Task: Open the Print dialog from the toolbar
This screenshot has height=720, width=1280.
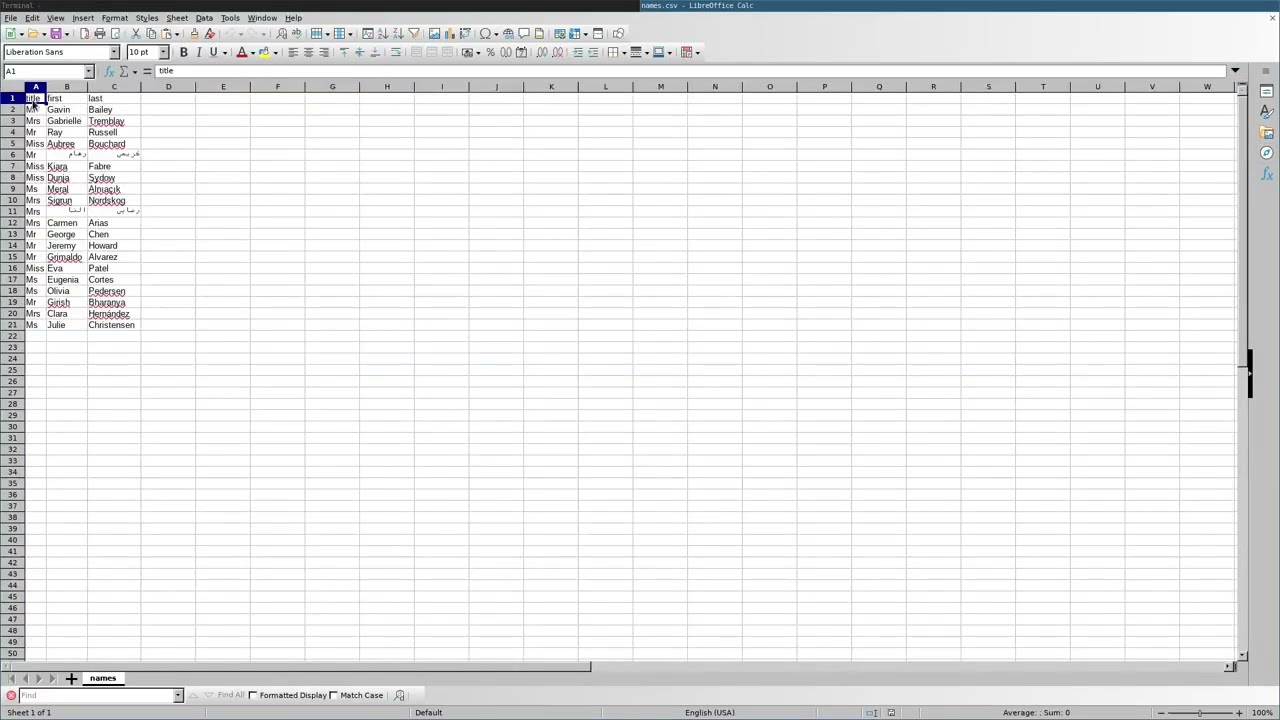Action: (x=100, y=33)
